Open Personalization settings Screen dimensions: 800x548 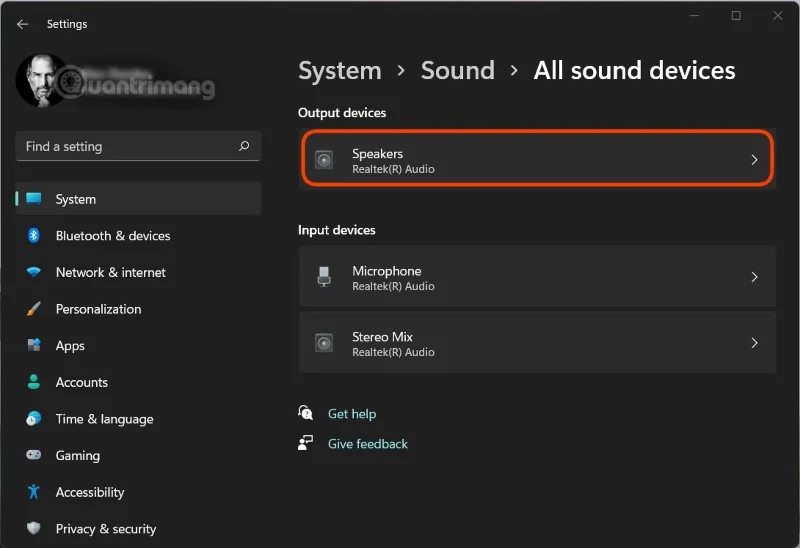[x=138, y=309]
